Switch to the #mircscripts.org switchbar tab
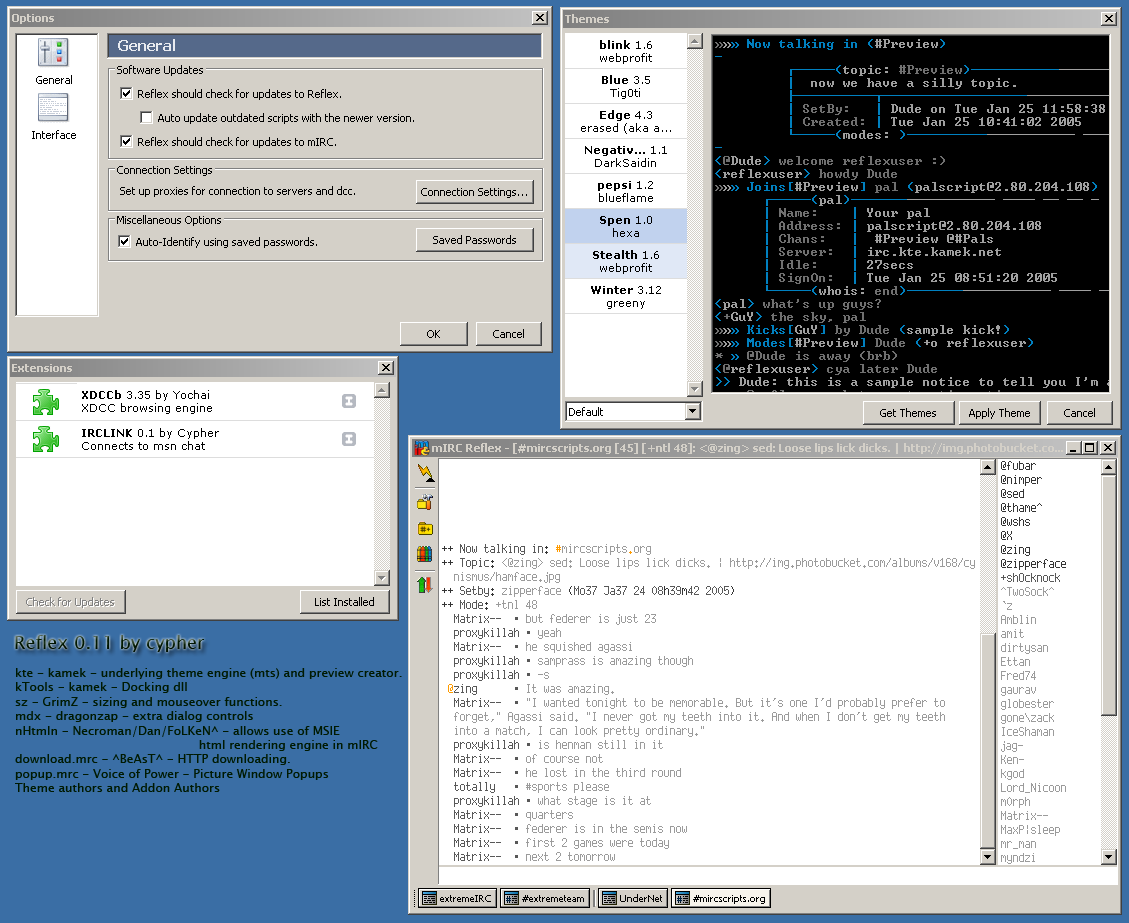Viewport: 1129px width, 923px height. pos(721,898)
